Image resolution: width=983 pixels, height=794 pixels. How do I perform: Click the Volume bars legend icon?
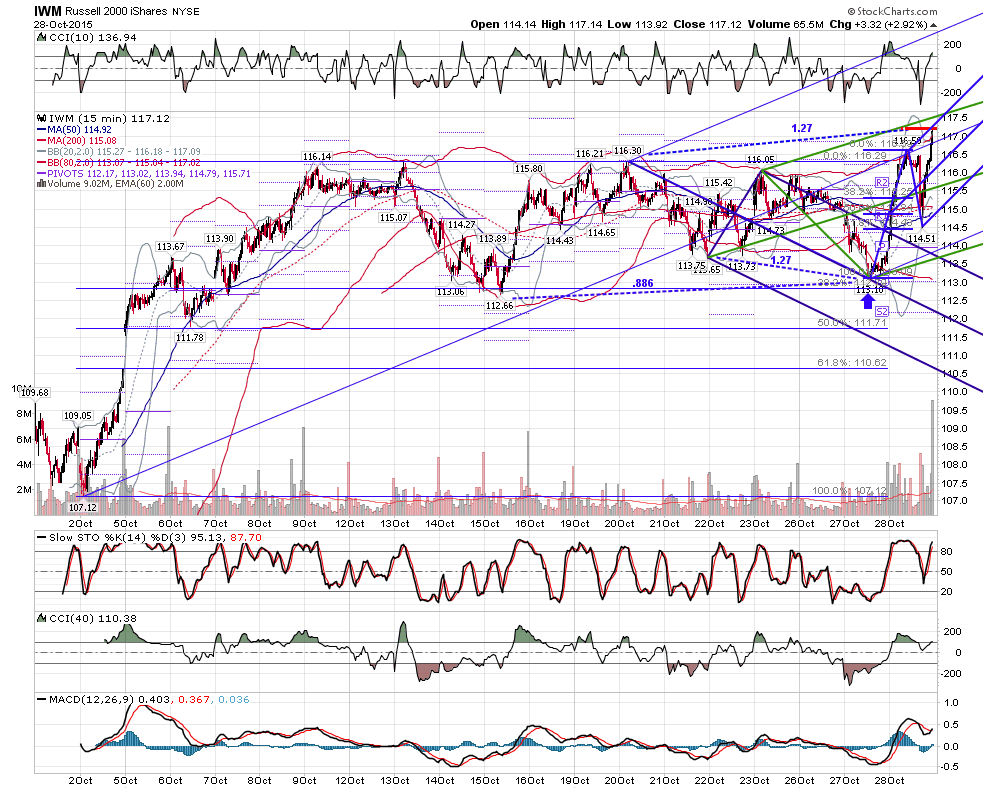(41, 184)
